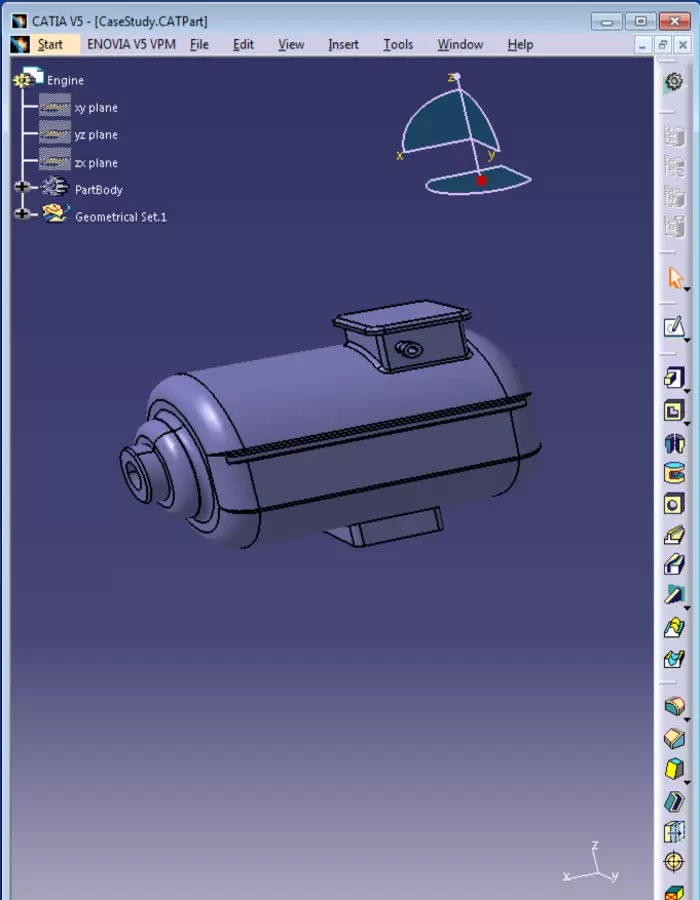700x900 pixels.
Task: Click the red compass manipulation handle
Action: (481, 181)
